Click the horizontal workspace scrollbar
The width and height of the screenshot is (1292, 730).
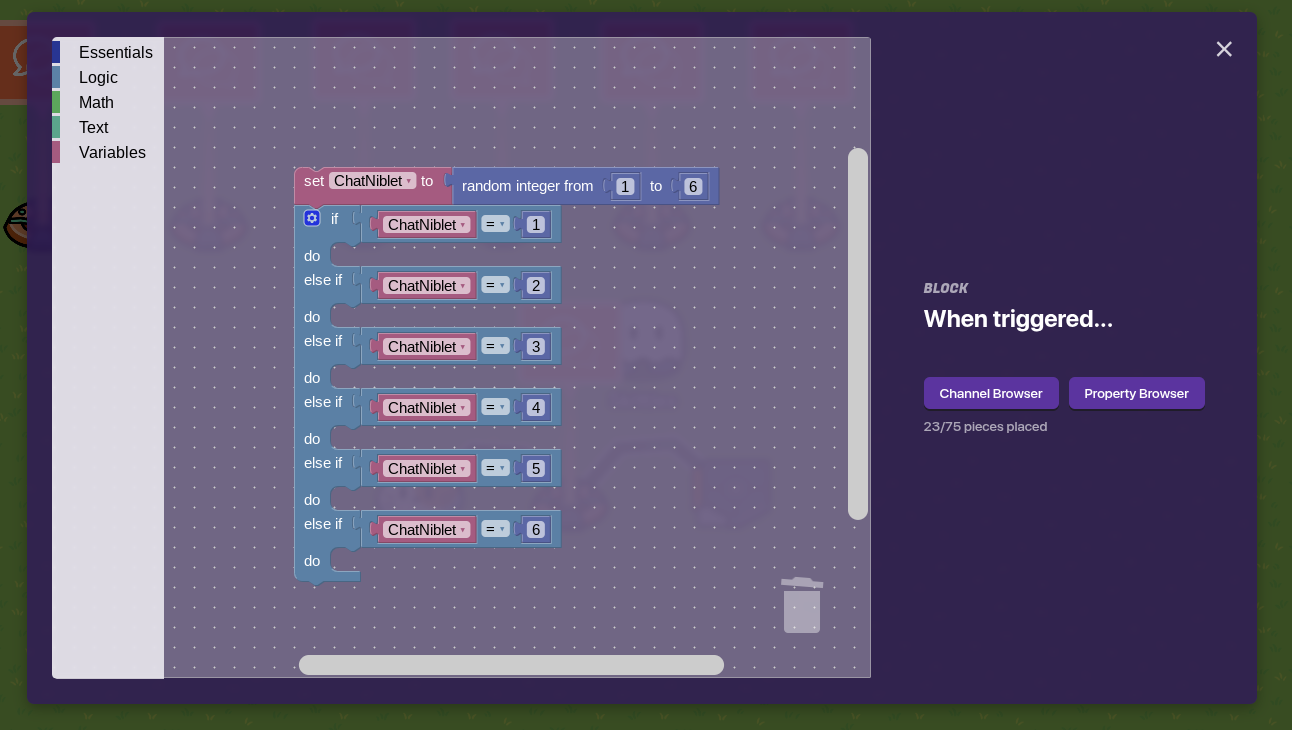[x=510, y=665]
